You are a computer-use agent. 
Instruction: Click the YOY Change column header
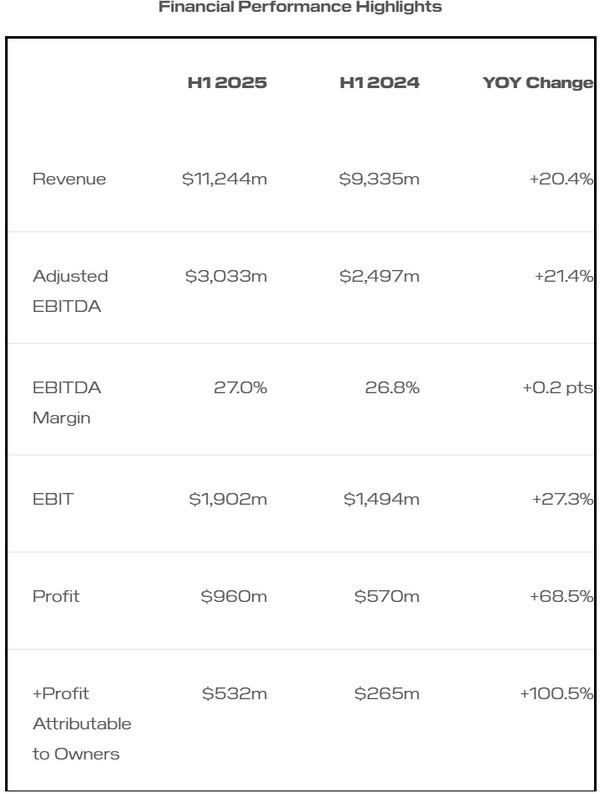point(538,83)
